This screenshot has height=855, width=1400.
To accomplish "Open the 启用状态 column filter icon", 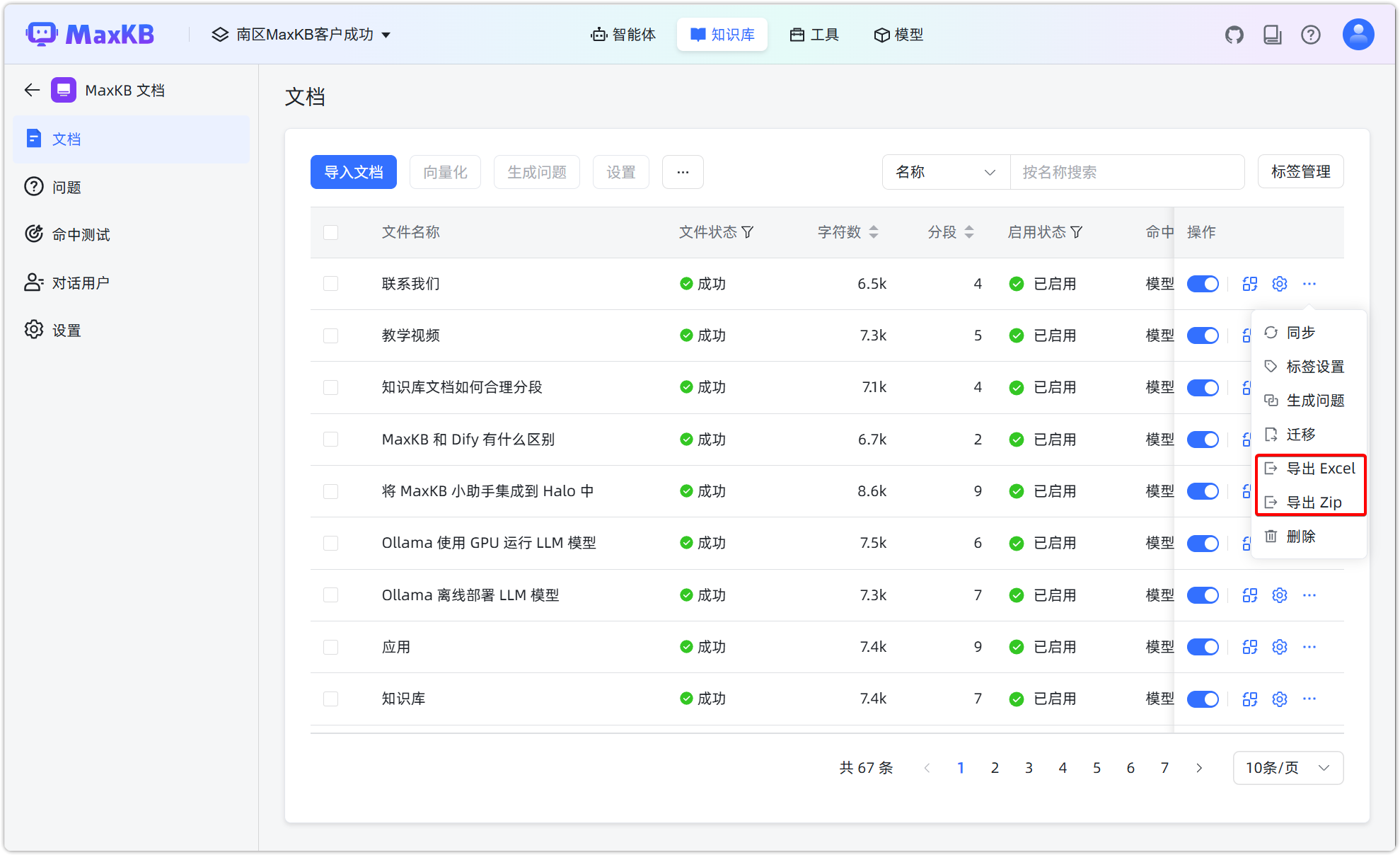I will pyautogui.click(x=1077, y=231).
